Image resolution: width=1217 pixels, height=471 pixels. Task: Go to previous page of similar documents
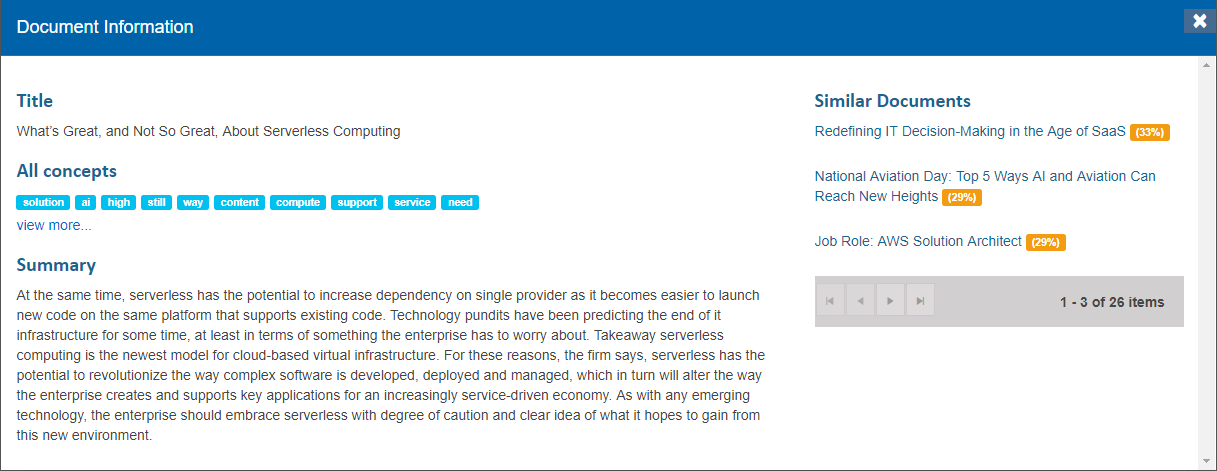tap(860, 301)
